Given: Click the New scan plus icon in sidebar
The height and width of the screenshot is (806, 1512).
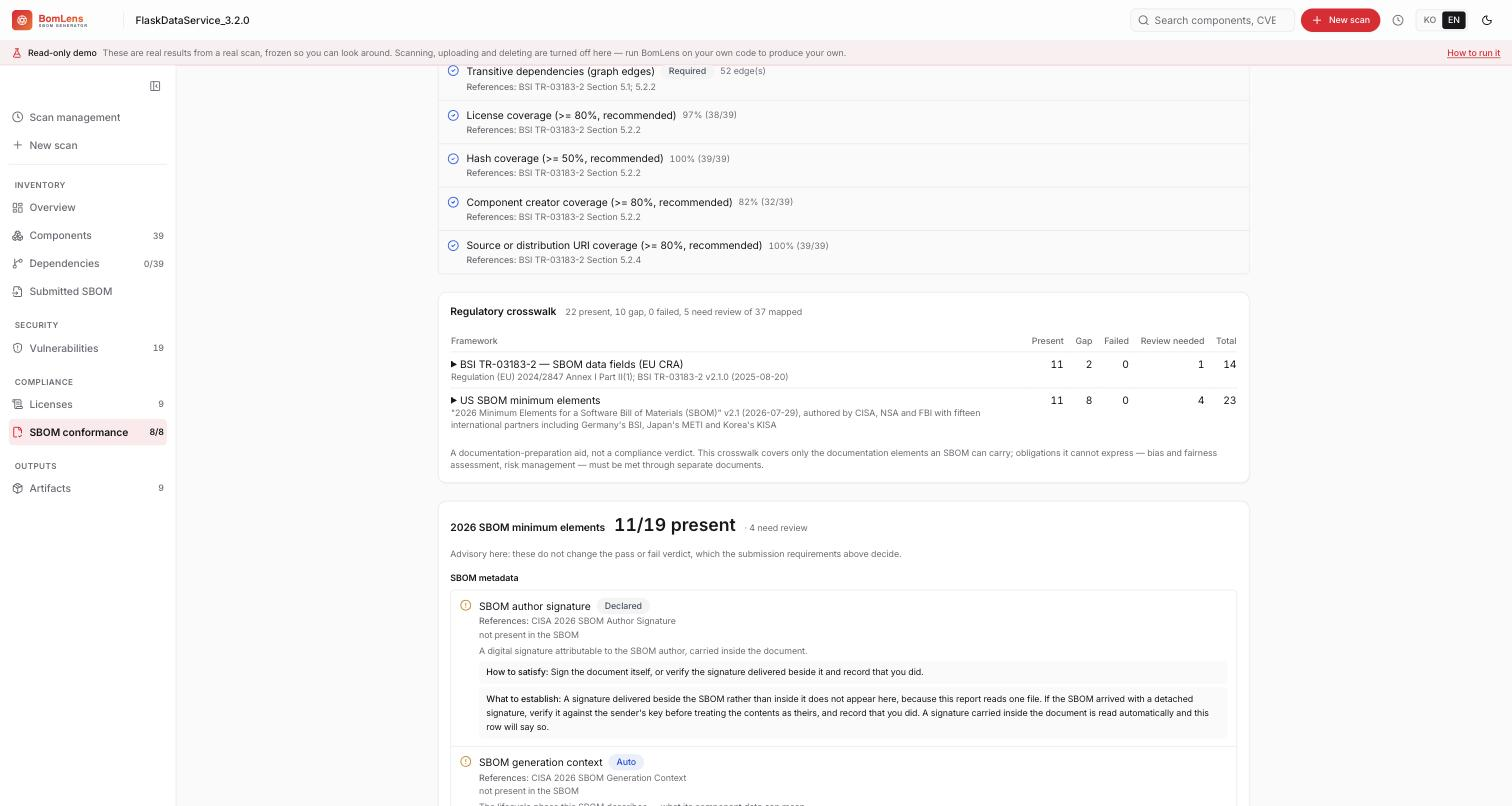Looking at the screenshot, I should click(x=18, y=145).
